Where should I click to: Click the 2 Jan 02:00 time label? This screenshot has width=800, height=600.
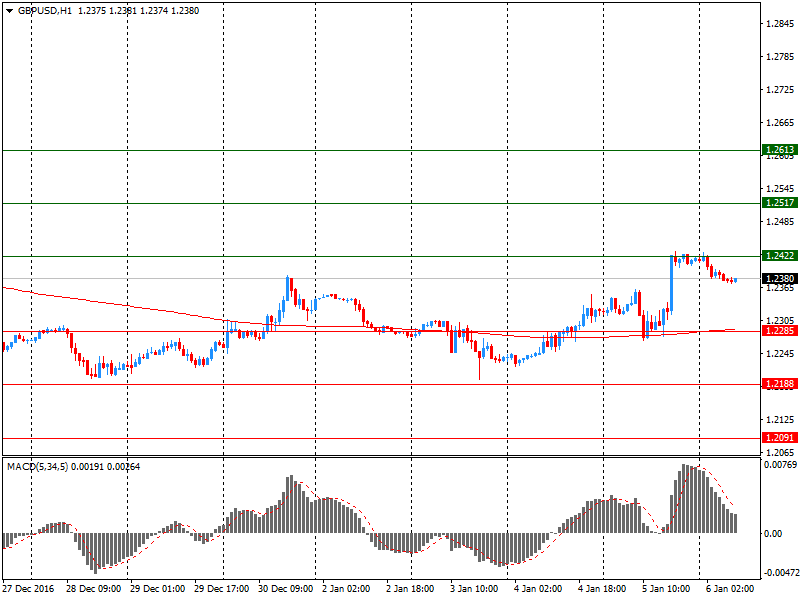click(346, 589)
